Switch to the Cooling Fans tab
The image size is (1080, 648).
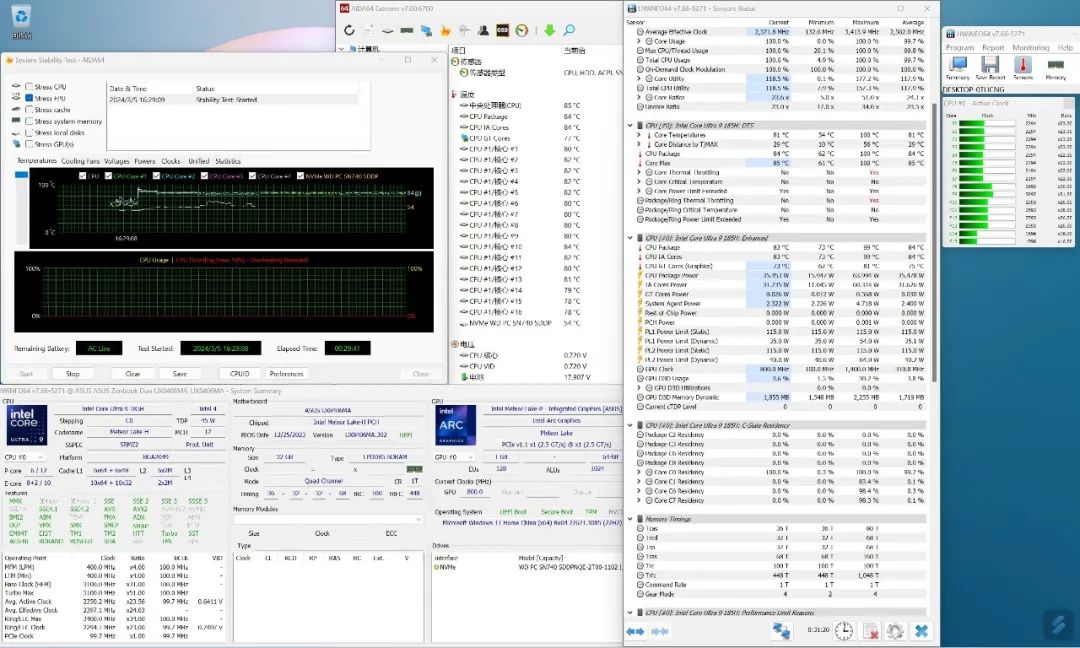pos(80,161)
